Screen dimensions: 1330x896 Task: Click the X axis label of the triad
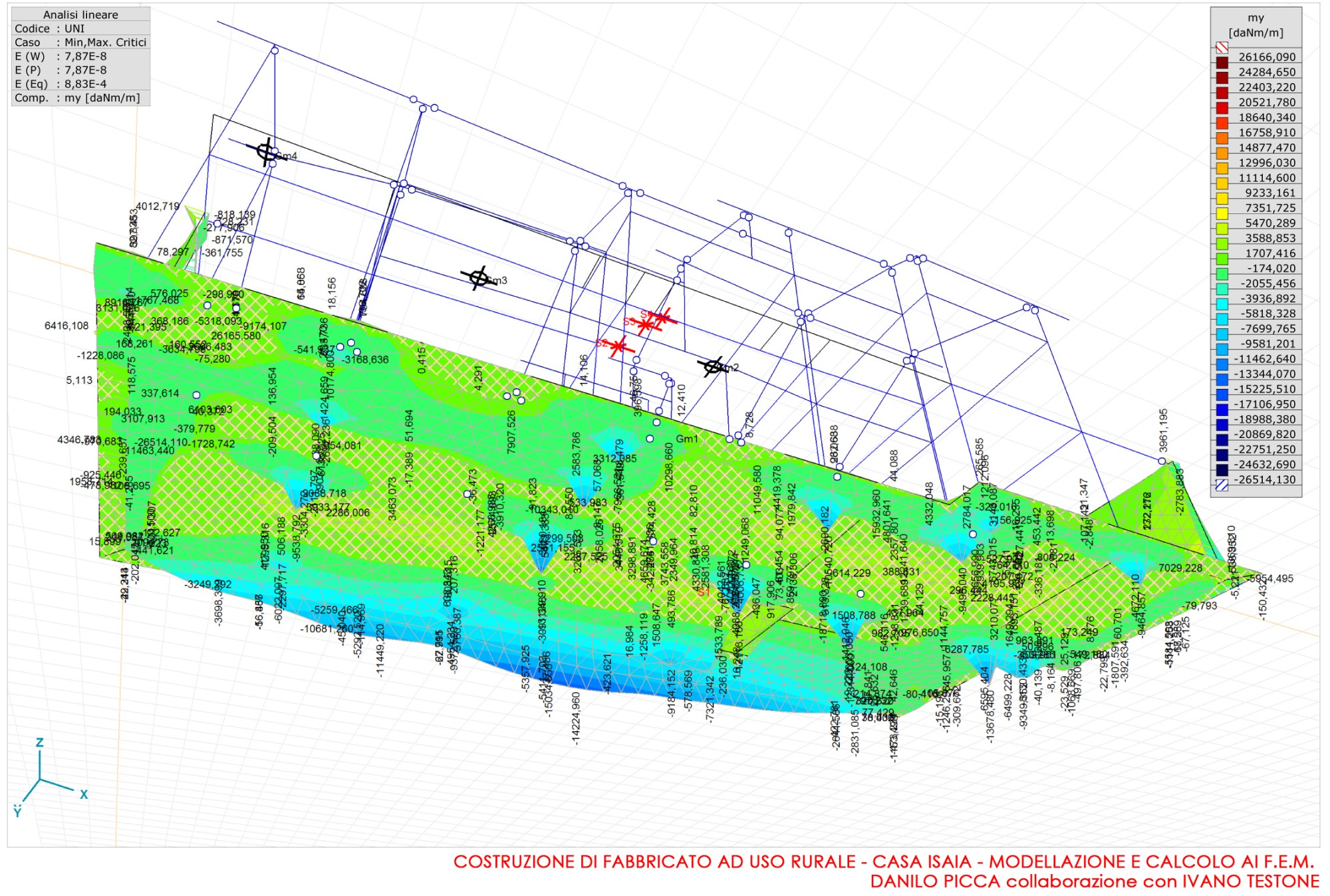tap(84, 794)
